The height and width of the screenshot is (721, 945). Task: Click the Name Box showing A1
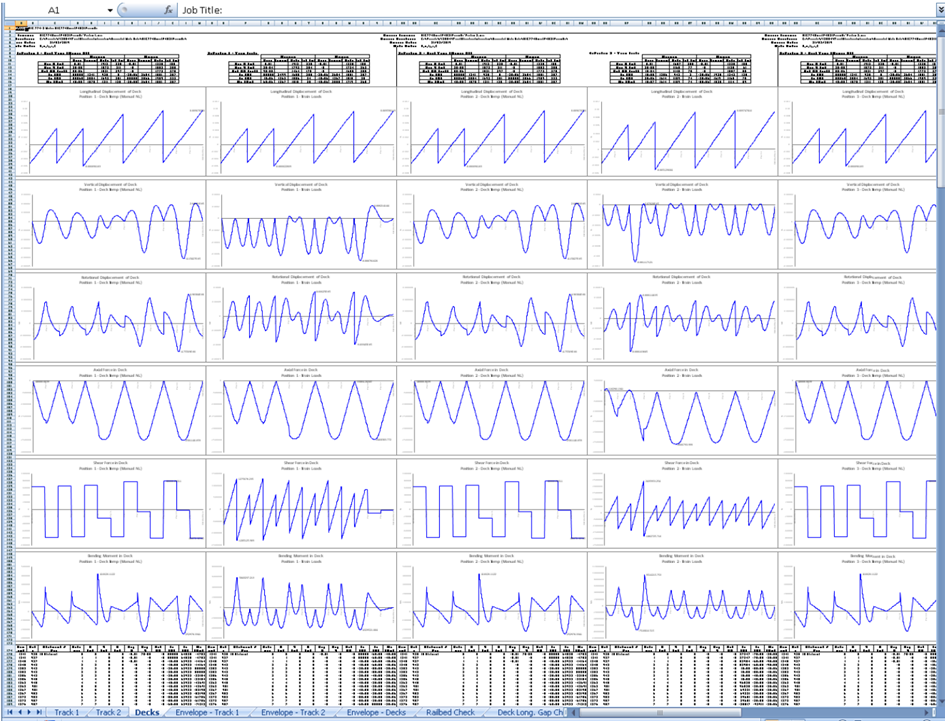pyautogui.click(x=60, y=10)
